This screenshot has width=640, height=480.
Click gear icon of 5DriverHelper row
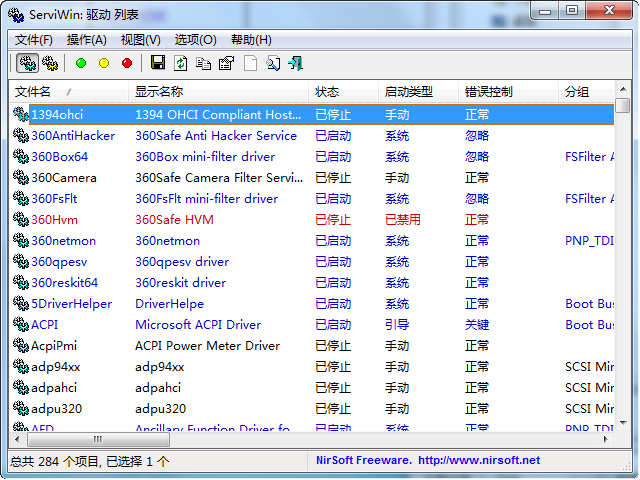[x=20, y=304]
